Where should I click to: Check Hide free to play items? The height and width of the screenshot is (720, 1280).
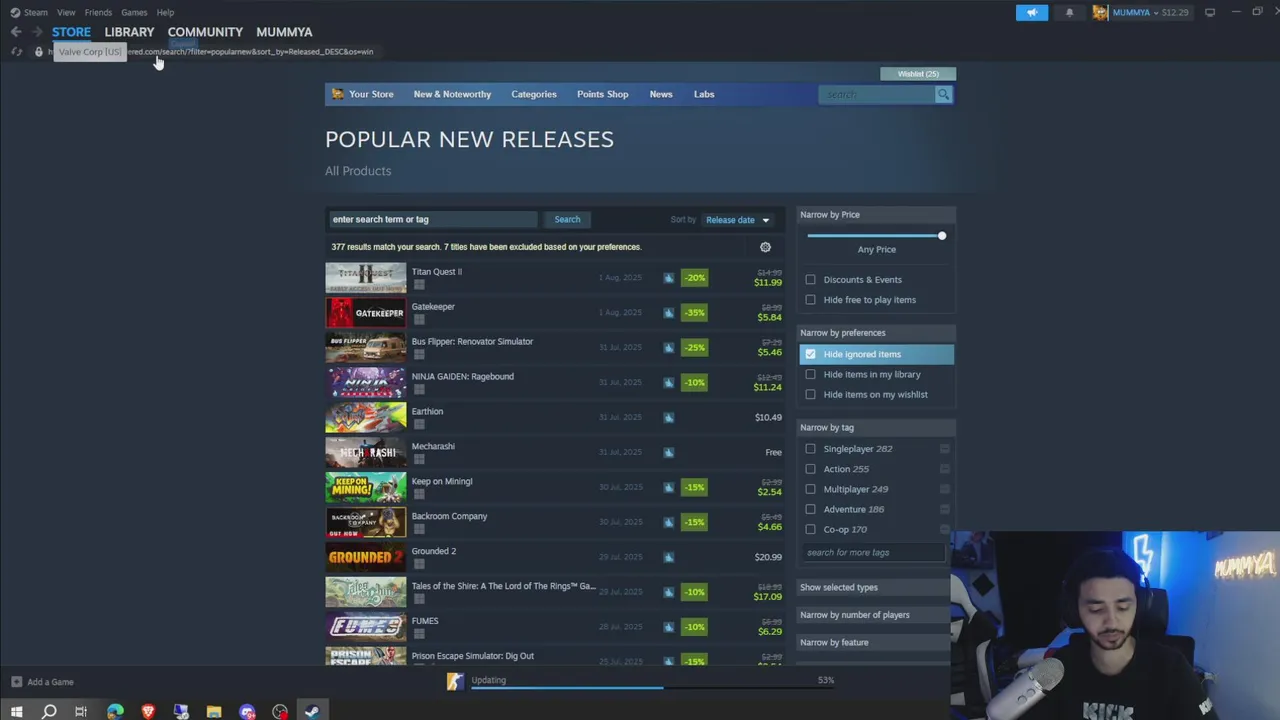pyautogui.click(x=810, y=300)
